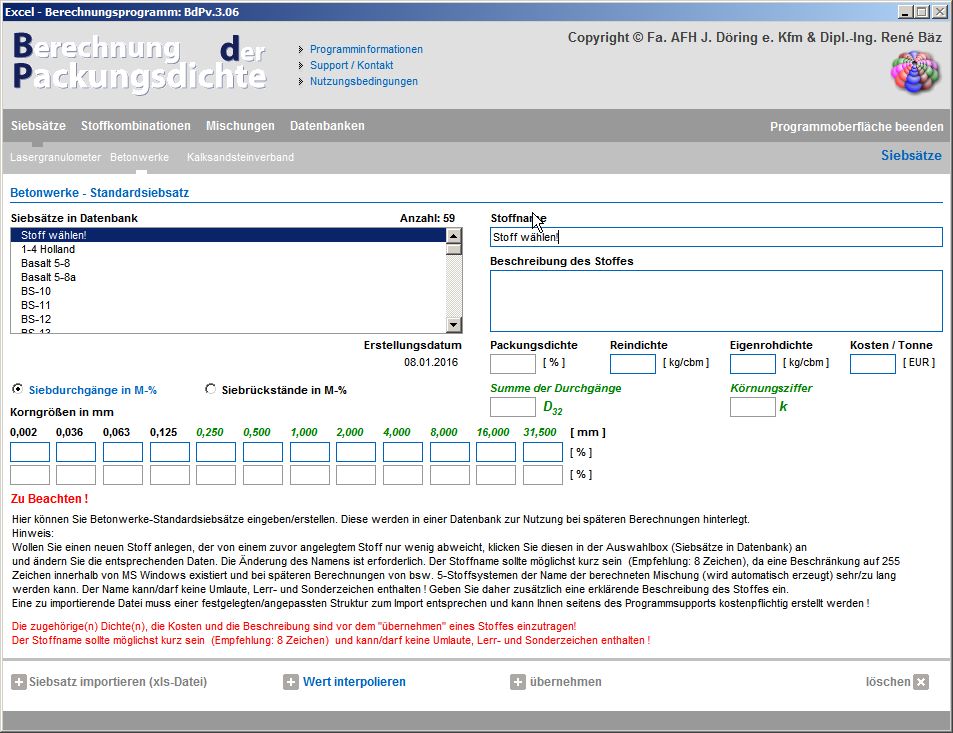
Task: Select 'Stoff wählen!' in the list
Action: tap(229, 235)
